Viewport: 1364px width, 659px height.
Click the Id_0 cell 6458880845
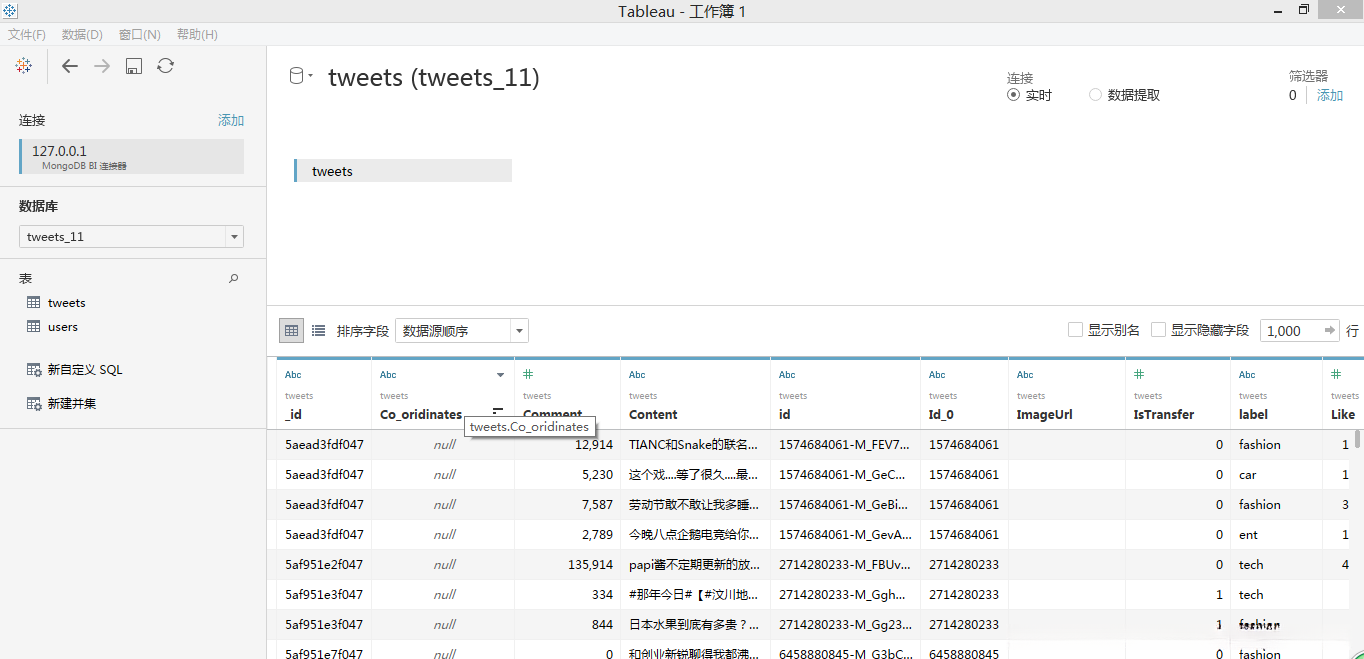[x=964, y=653]
